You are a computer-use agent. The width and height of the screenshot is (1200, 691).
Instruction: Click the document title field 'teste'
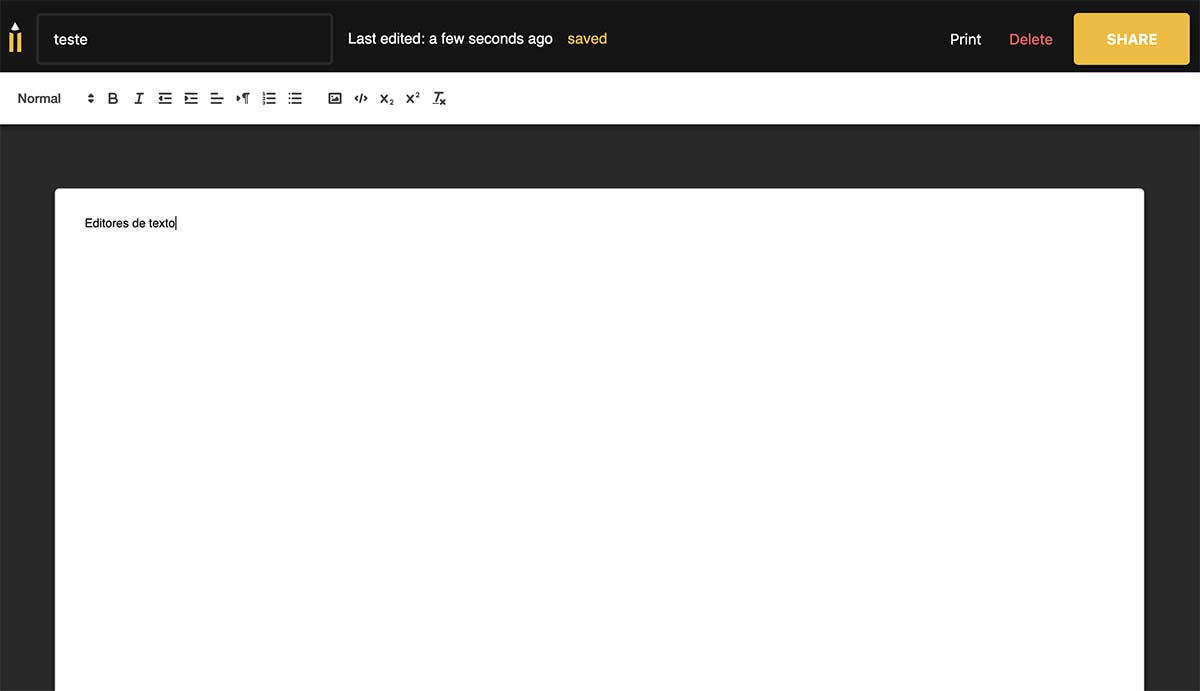click(x=185, y=39)
